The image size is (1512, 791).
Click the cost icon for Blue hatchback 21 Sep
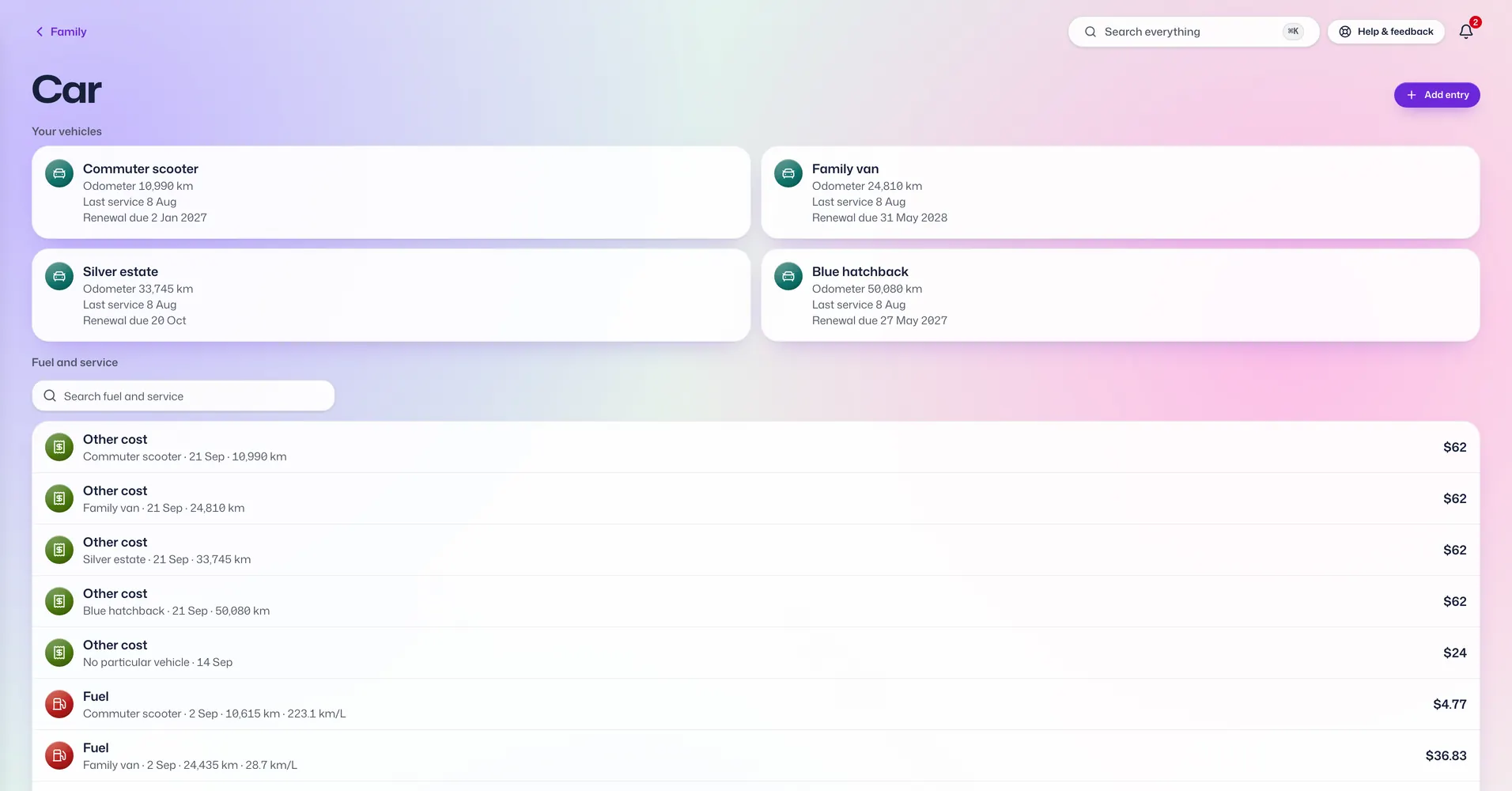pos(59,601)
